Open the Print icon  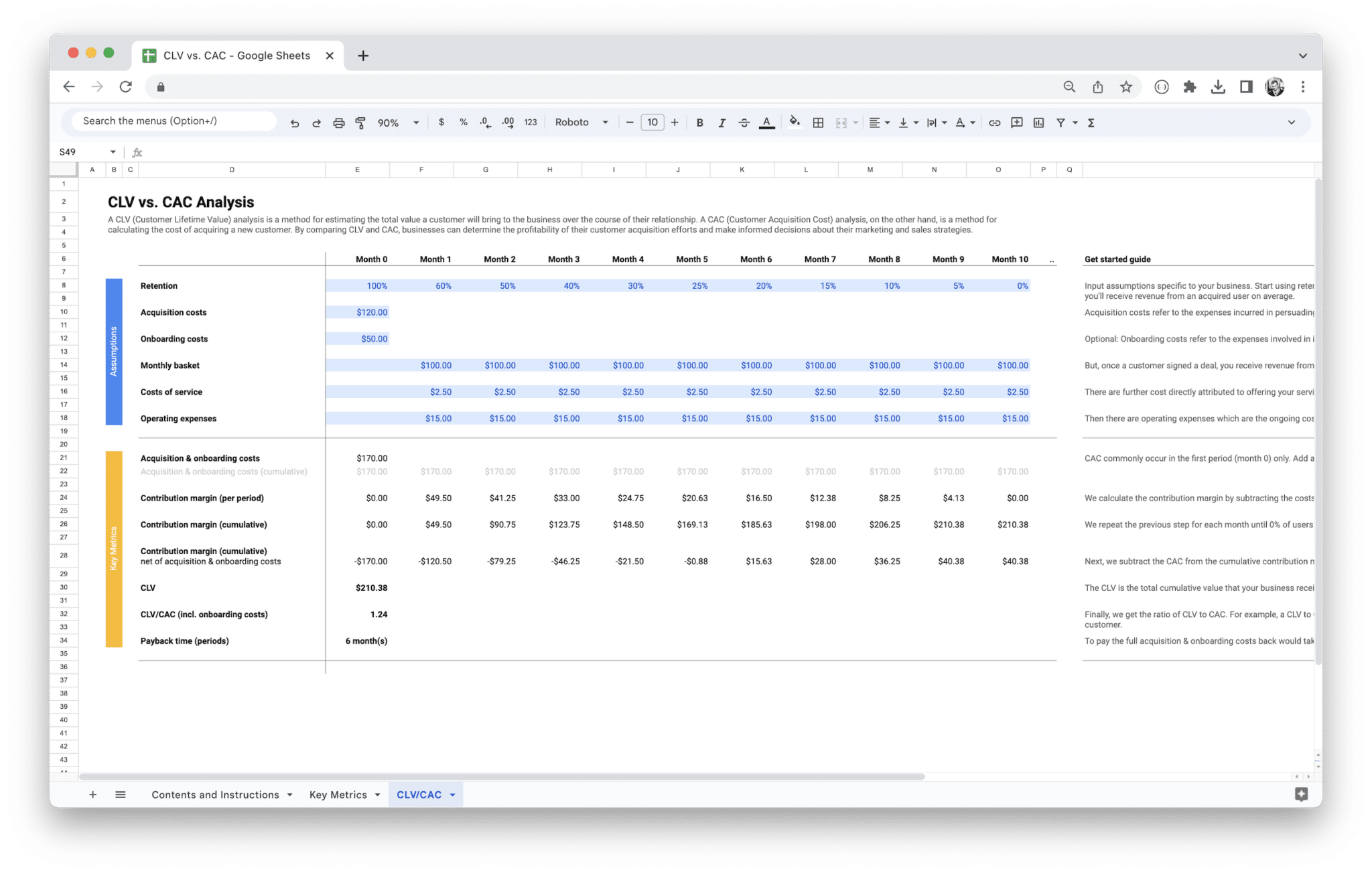[338, 122]
